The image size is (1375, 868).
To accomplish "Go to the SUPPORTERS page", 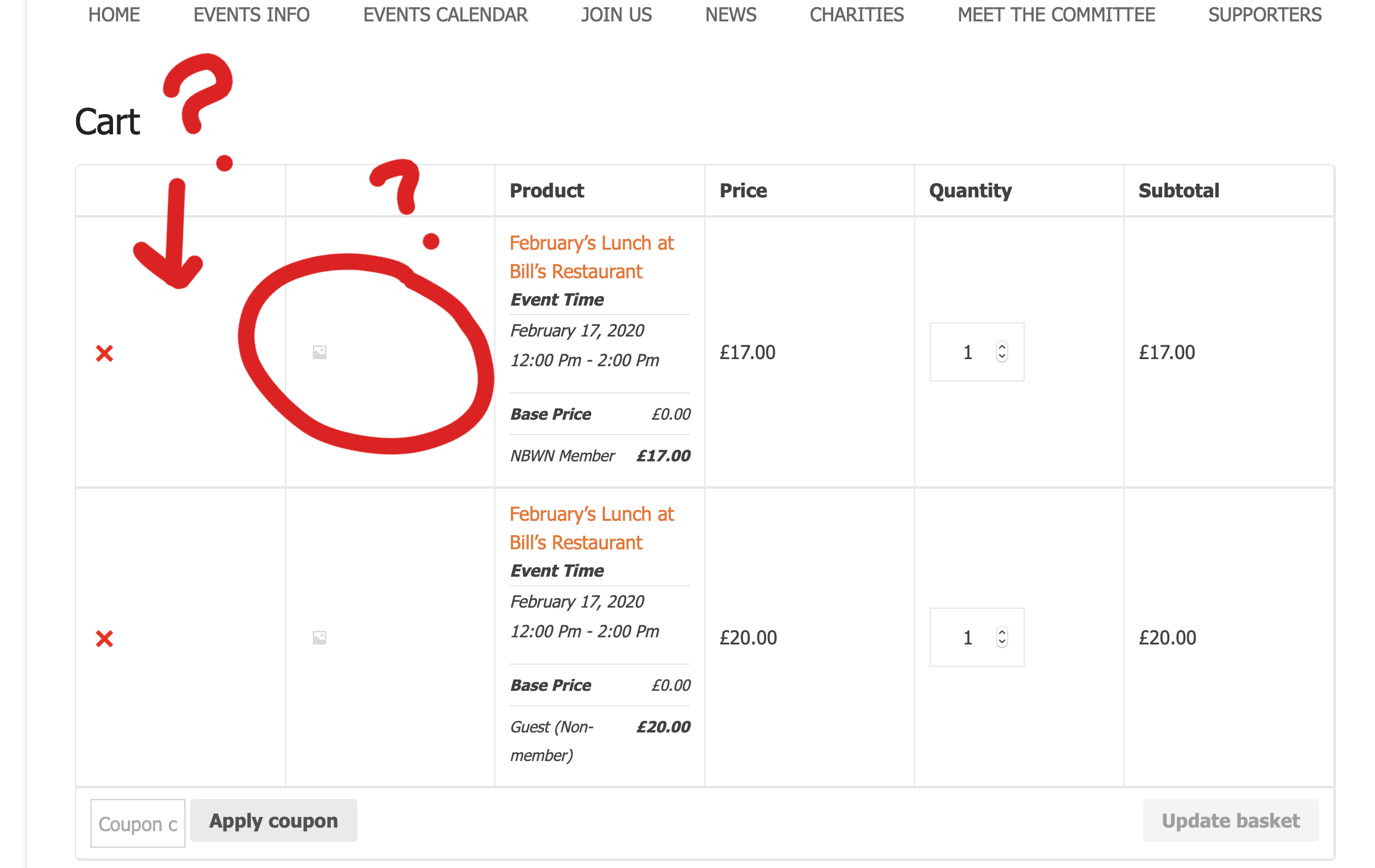I will (1265, 14).
